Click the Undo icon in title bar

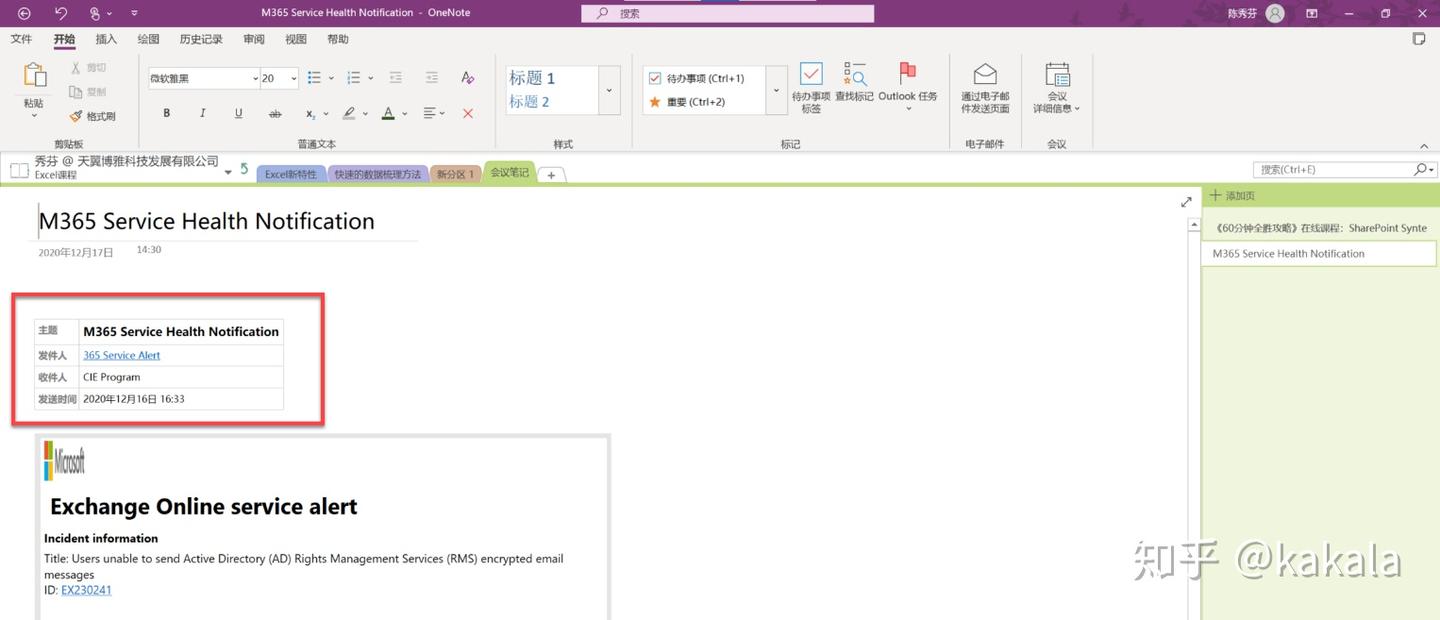coord(61,13)
